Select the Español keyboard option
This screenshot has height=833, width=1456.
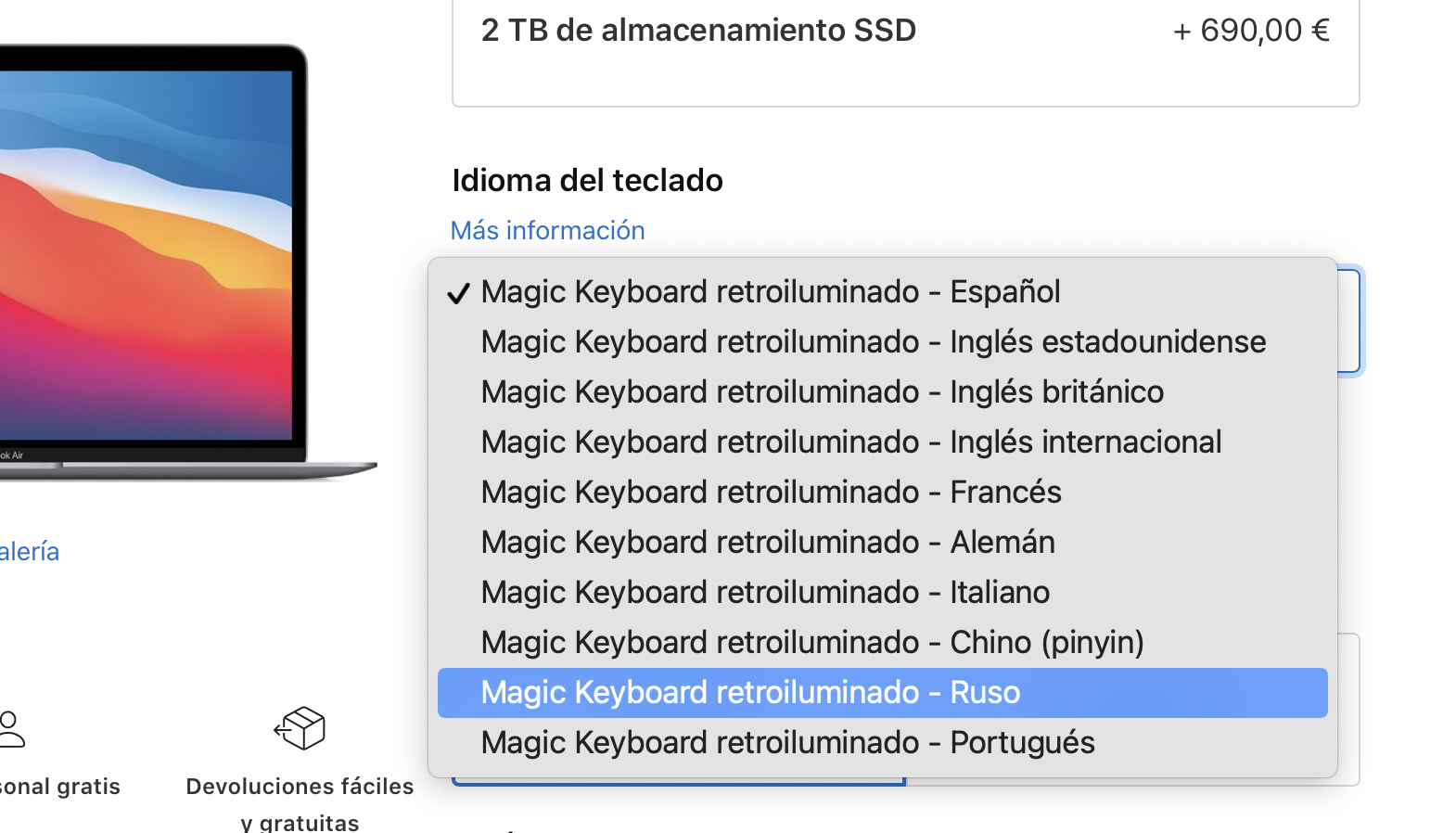tap(770, 292)
